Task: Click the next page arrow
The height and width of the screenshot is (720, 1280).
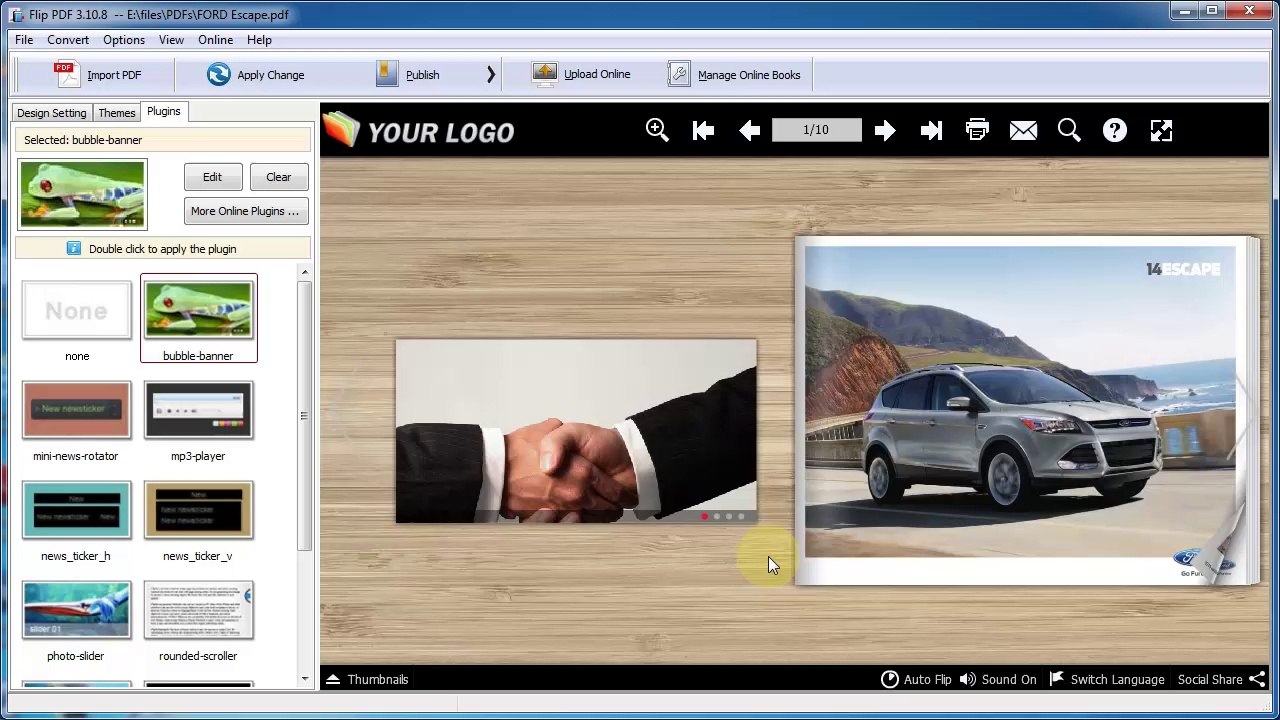Action: 885,130
